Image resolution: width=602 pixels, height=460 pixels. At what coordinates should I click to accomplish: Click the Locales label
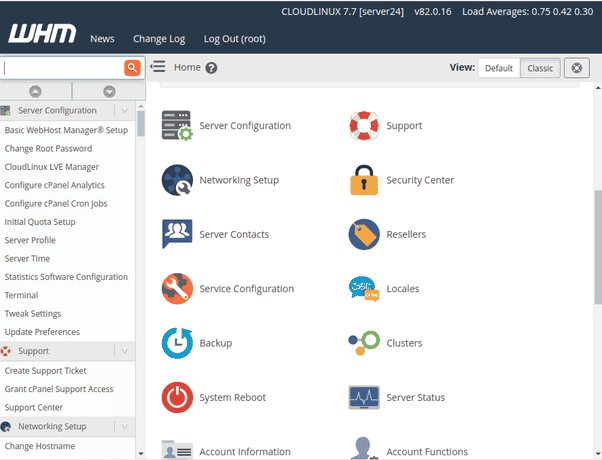[403, 289]
